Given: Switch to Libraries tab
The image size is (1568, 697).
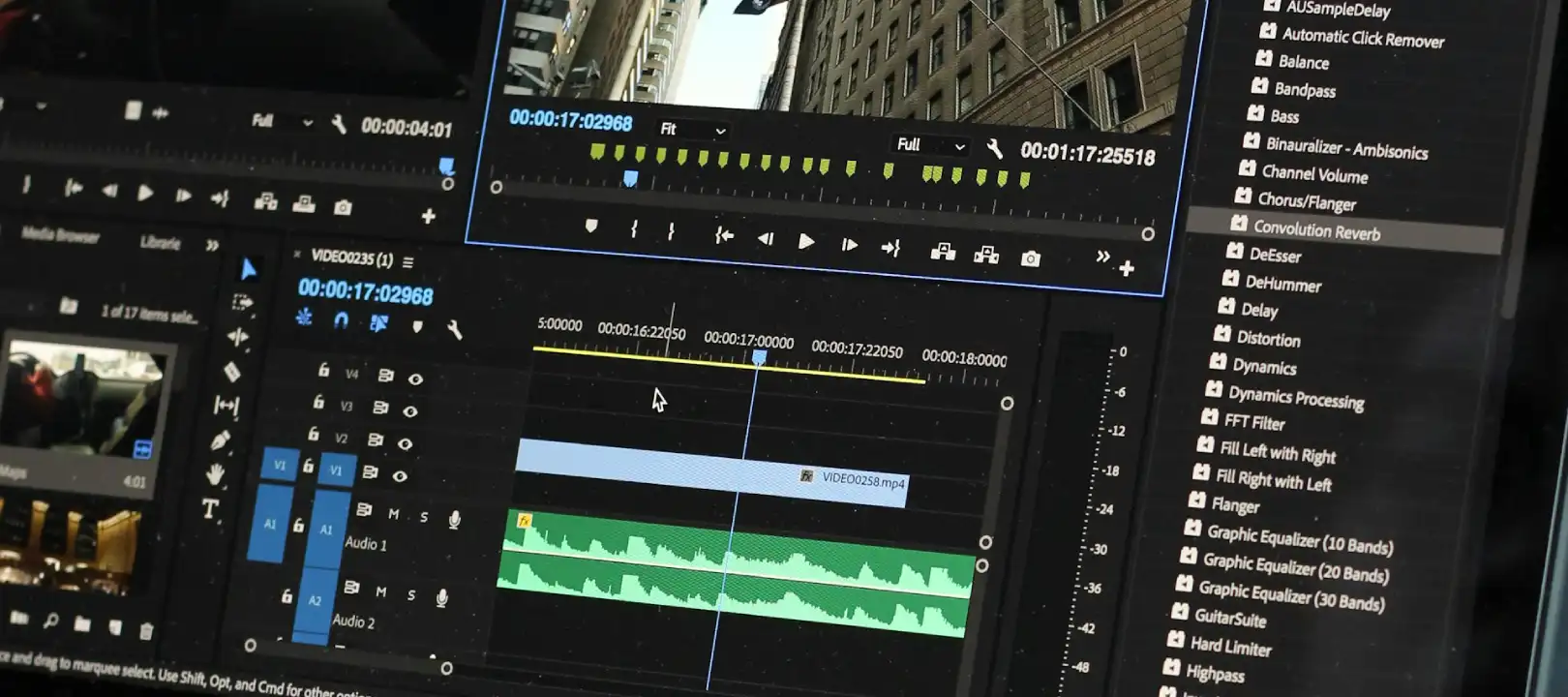Looking at the screenshot, I should [161, 242].
